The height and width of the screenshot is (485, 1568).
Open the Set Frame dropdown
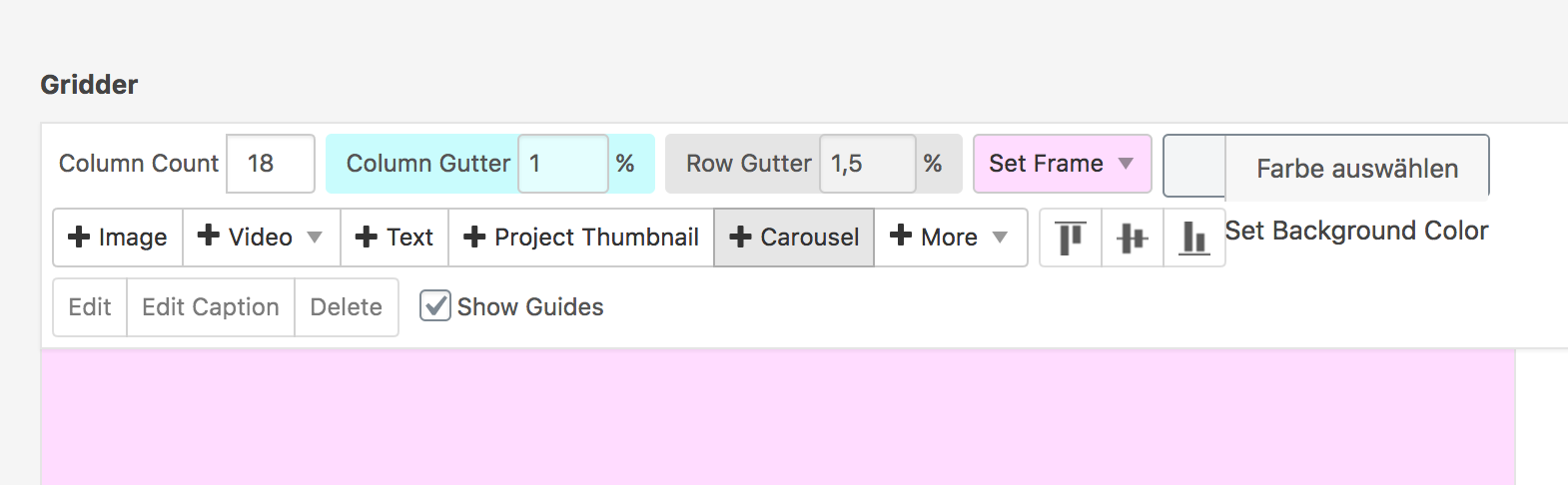point(1062,164)
